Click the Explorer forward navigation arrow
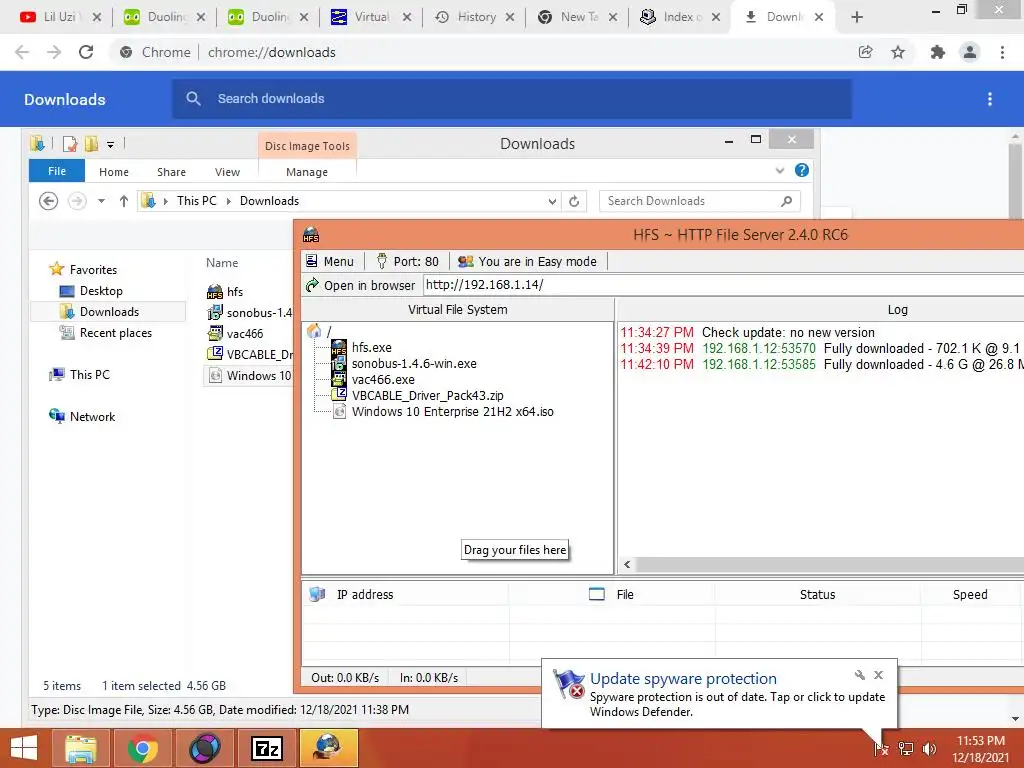 pyautogui.click(x=77, y=201)
